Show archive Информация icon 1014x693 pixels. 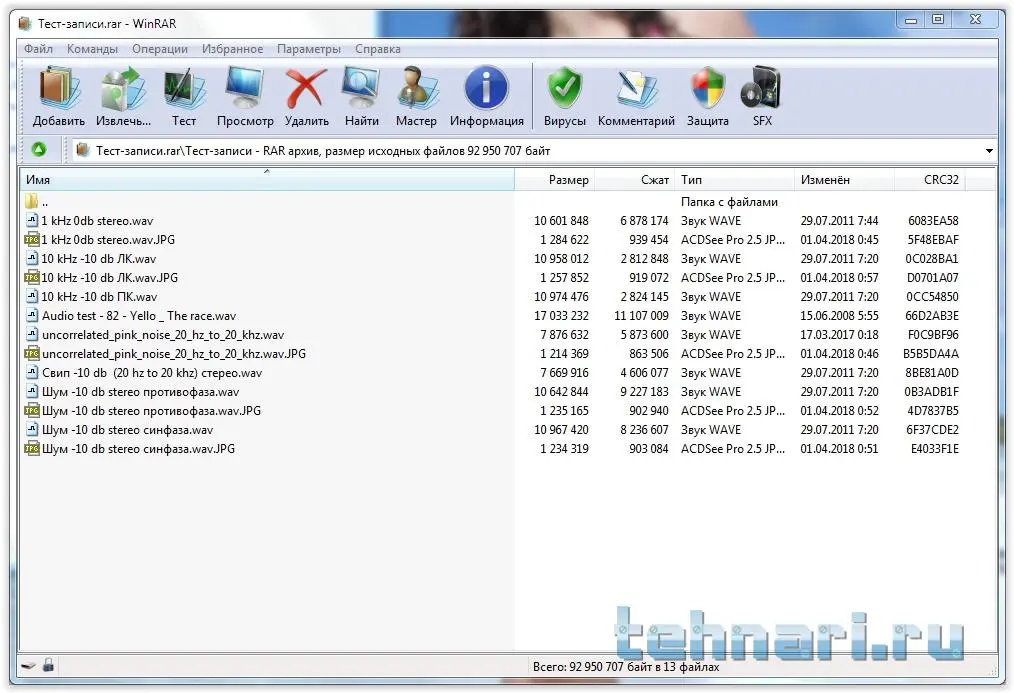pyautogui.click(x=486, y=88)
